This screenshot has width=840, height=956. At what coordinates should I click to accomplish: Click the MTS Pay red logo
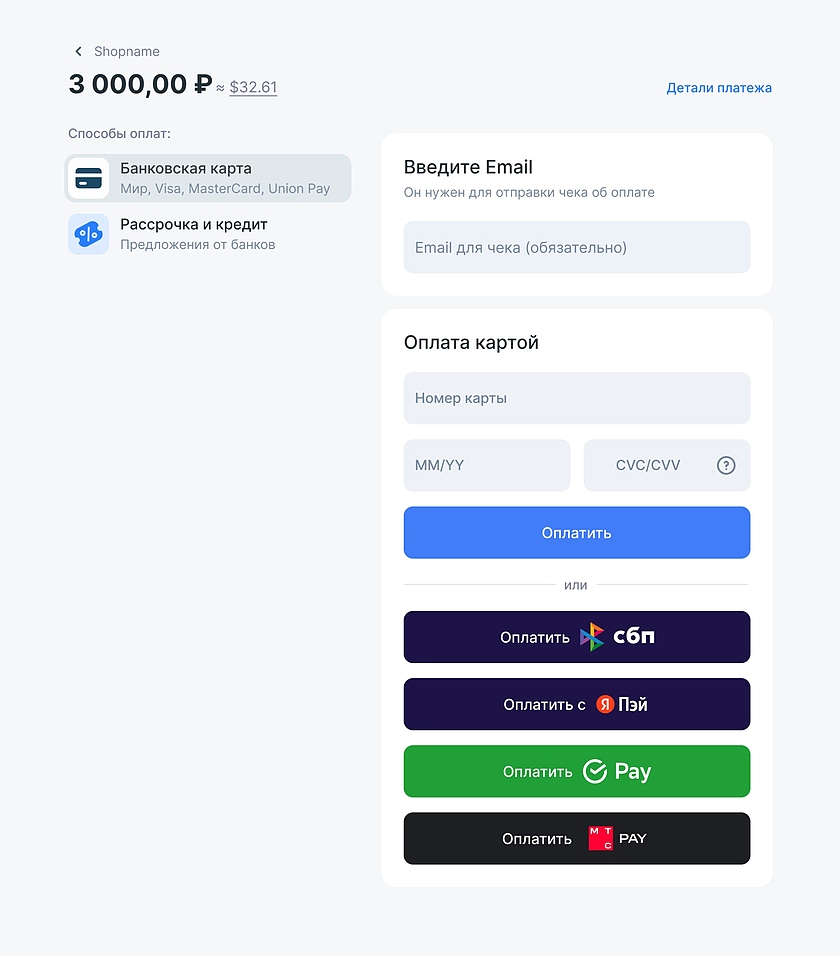tap(600, 839)
